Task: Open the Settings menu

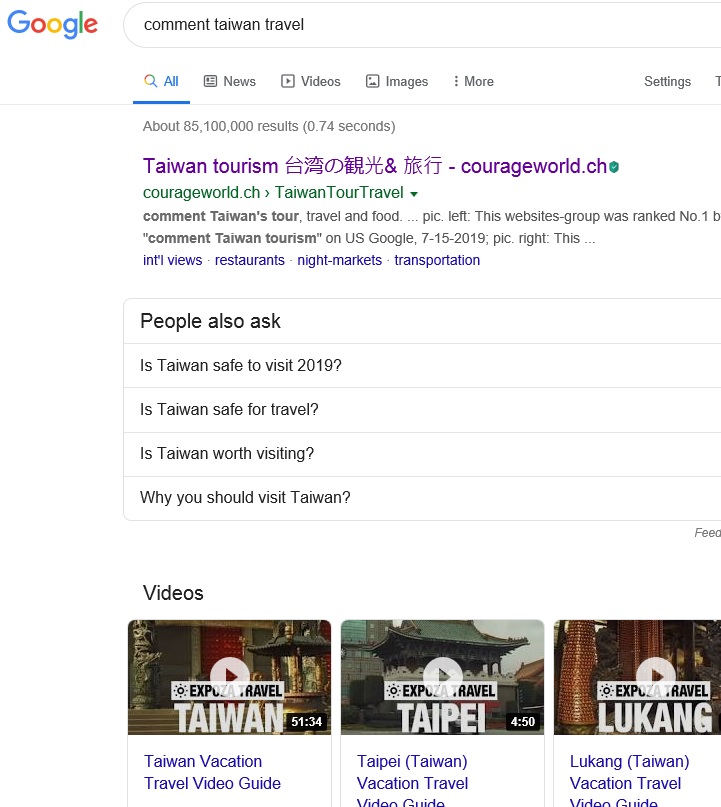Action: 667,81
